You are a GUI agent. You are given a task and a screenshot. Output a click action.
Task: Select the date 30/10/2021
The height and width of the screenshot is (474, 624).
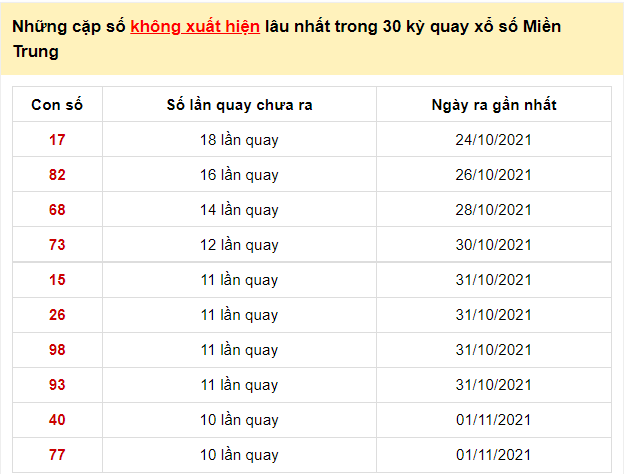click(x=493, y=245)
